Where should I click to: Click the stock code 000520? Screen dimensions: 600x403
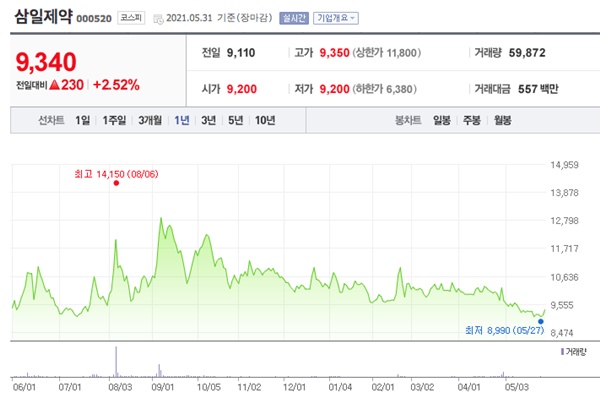tap(94, 19)
